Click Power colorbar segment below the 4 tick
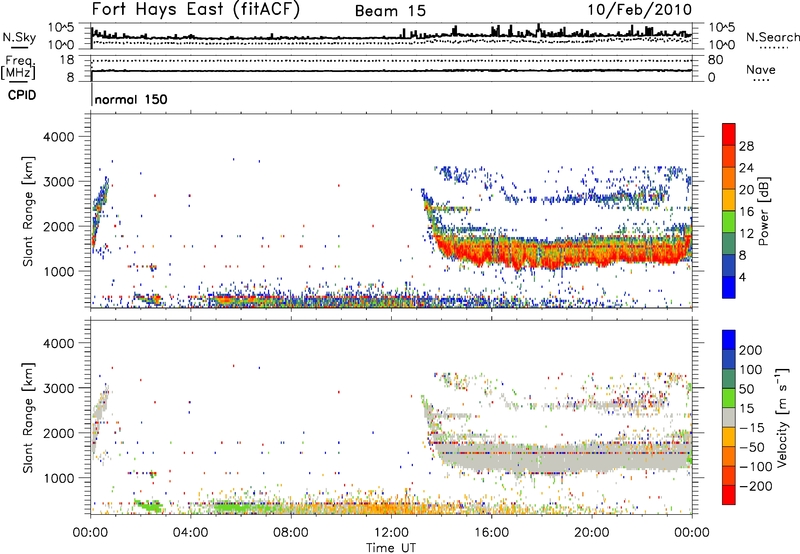 729,287
